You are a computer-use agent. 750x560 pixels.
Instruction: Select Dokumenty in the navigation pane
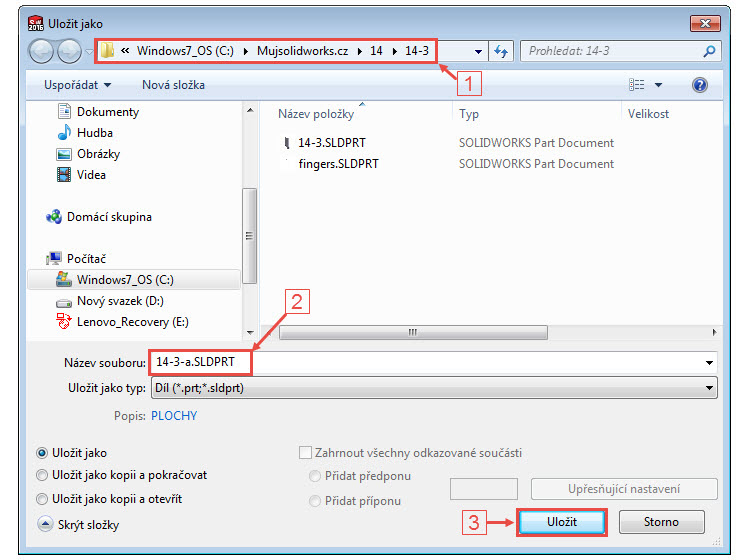(108, 111)
